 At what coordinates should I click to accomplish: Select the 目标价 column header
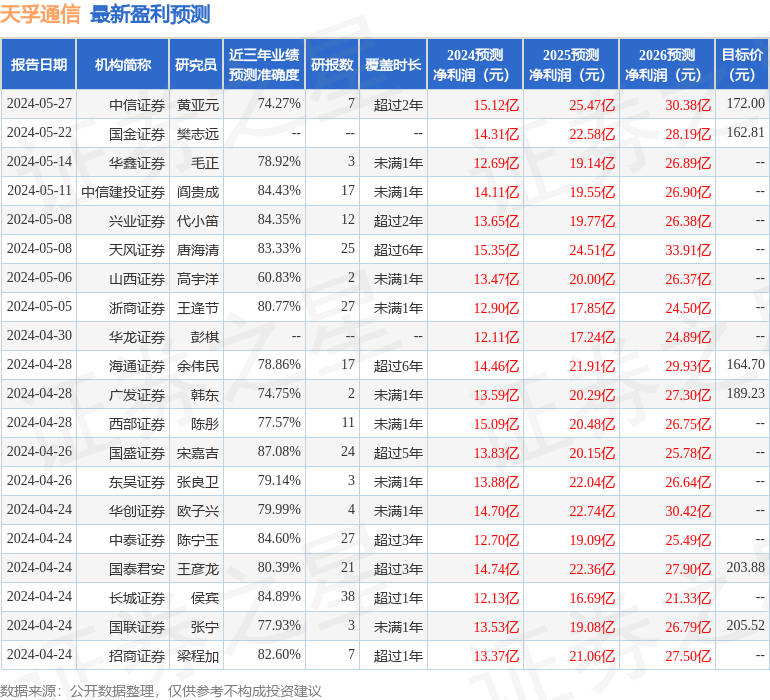pos(742,64)
